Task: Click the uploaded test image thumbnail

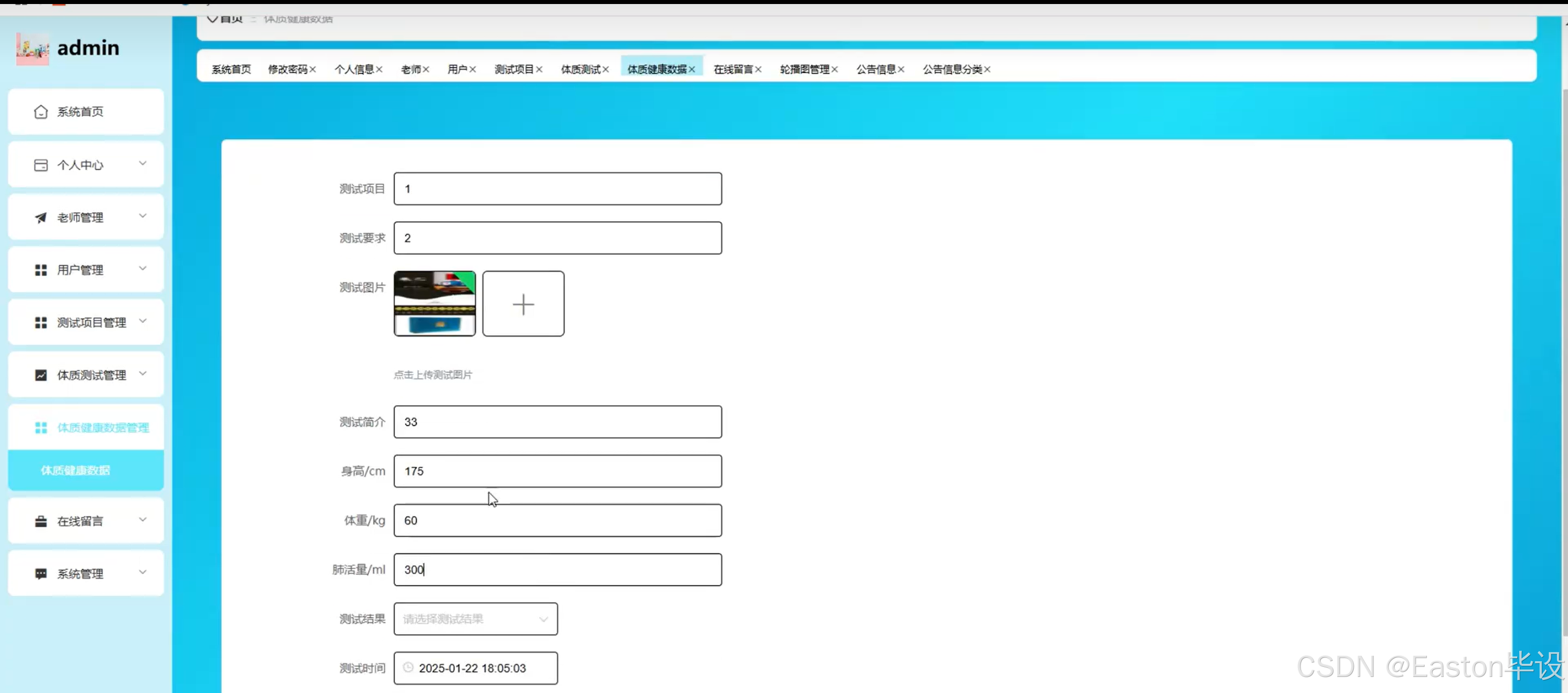Action: click(434, 303)
